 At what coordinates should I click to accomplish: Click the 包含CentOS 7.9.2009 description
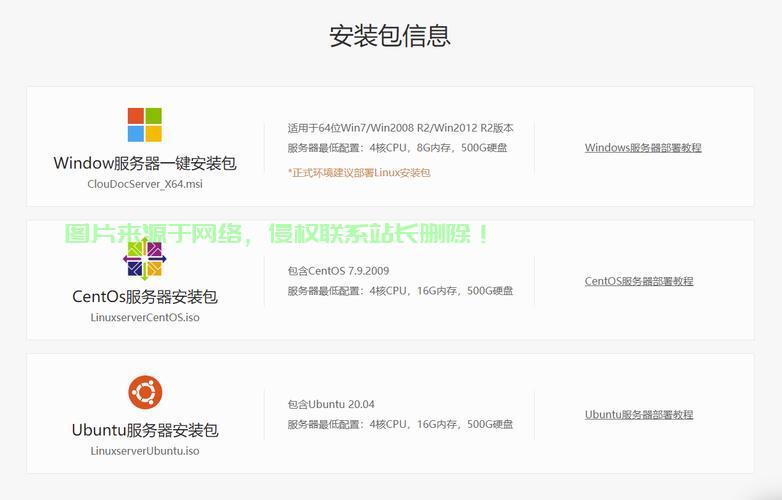[x=338, y=271]
